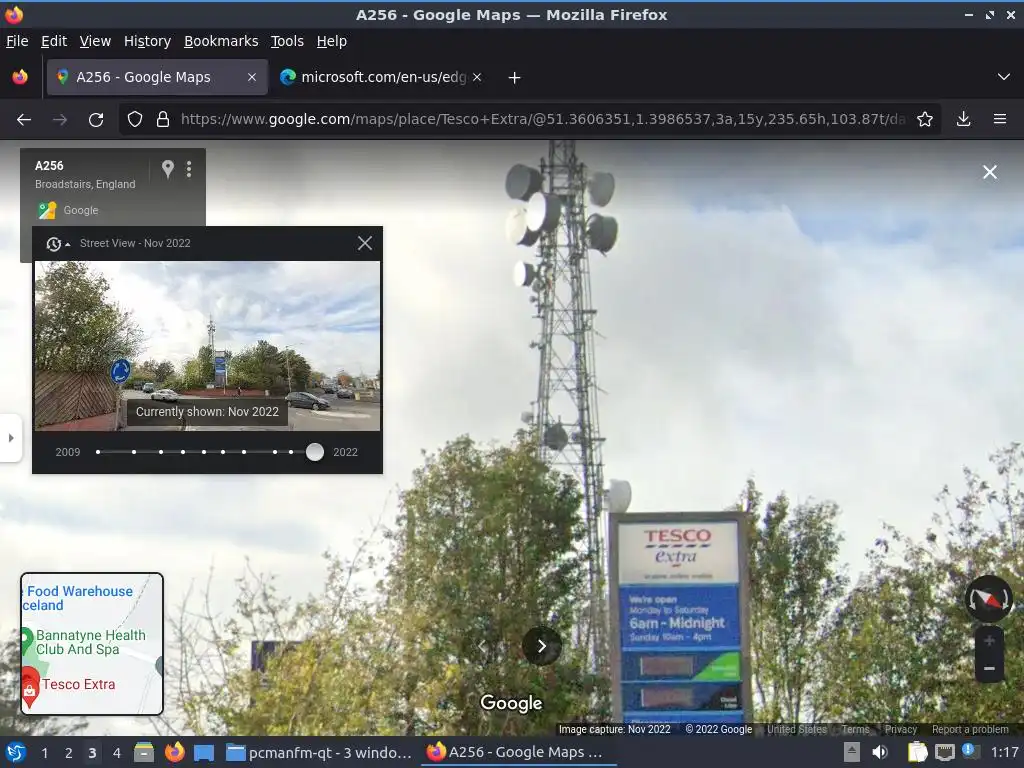Viewport: 1024px width, 768px height.
Task: Show tracking protection shield details
Action: [135, 120]
